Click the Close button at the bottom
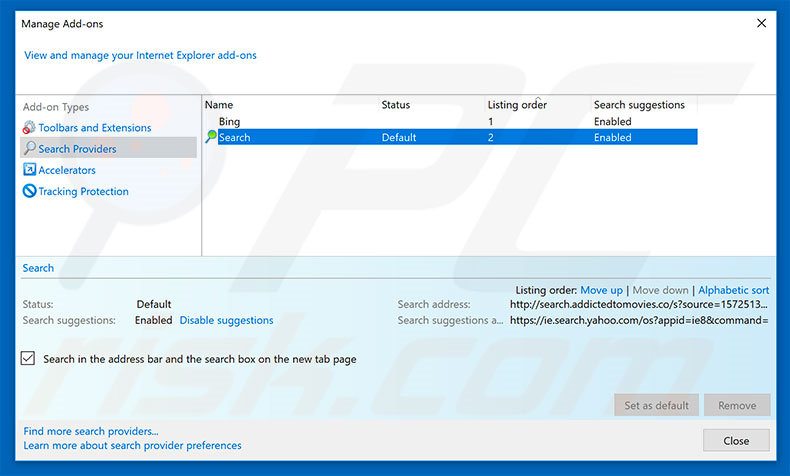Viewport: 790px width, 476px height. pyautogui.click(x=736, y=440)
